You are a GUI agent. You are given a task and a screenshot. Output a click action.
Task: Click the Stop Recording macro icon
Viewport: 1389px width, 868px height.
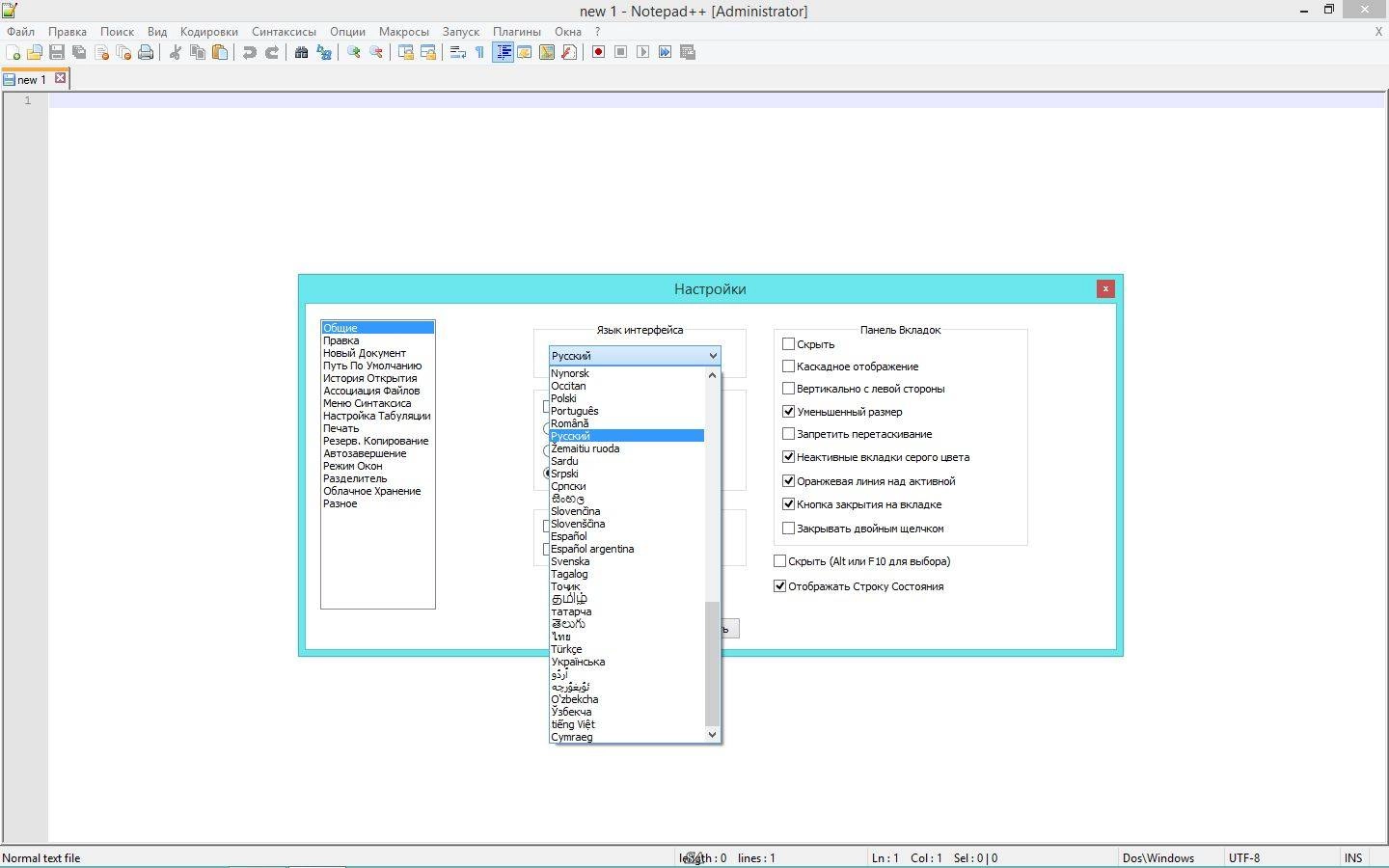click(621, 52)
